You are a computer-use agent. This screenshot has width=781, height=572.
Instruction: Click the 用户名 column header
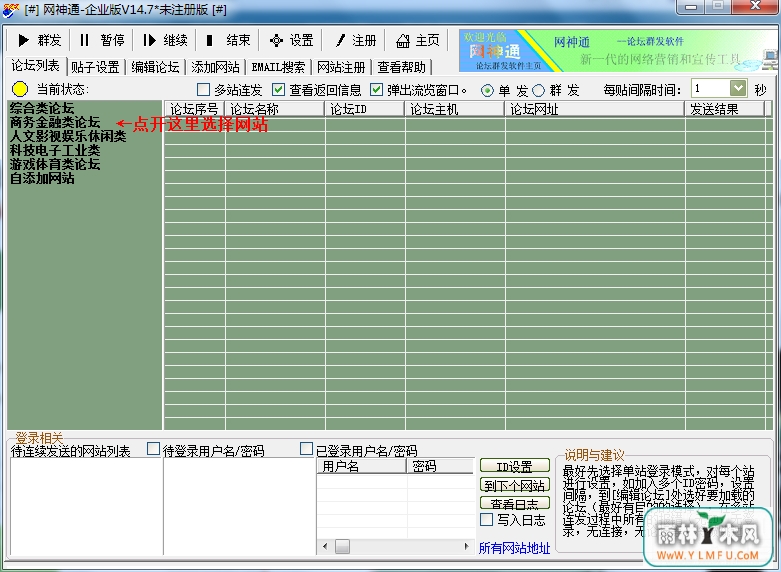click(x=362, y=466)
